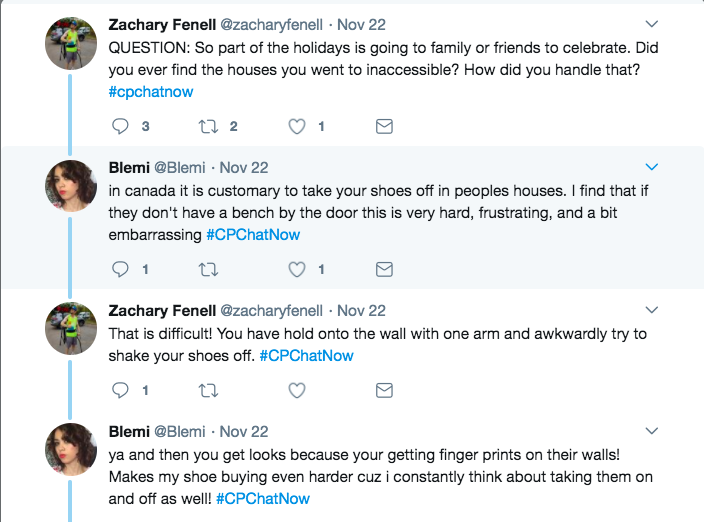Like the 'That is difficult!' tweet
The image size is (704, 522).
pyautogui.click(x=296, y=389)
